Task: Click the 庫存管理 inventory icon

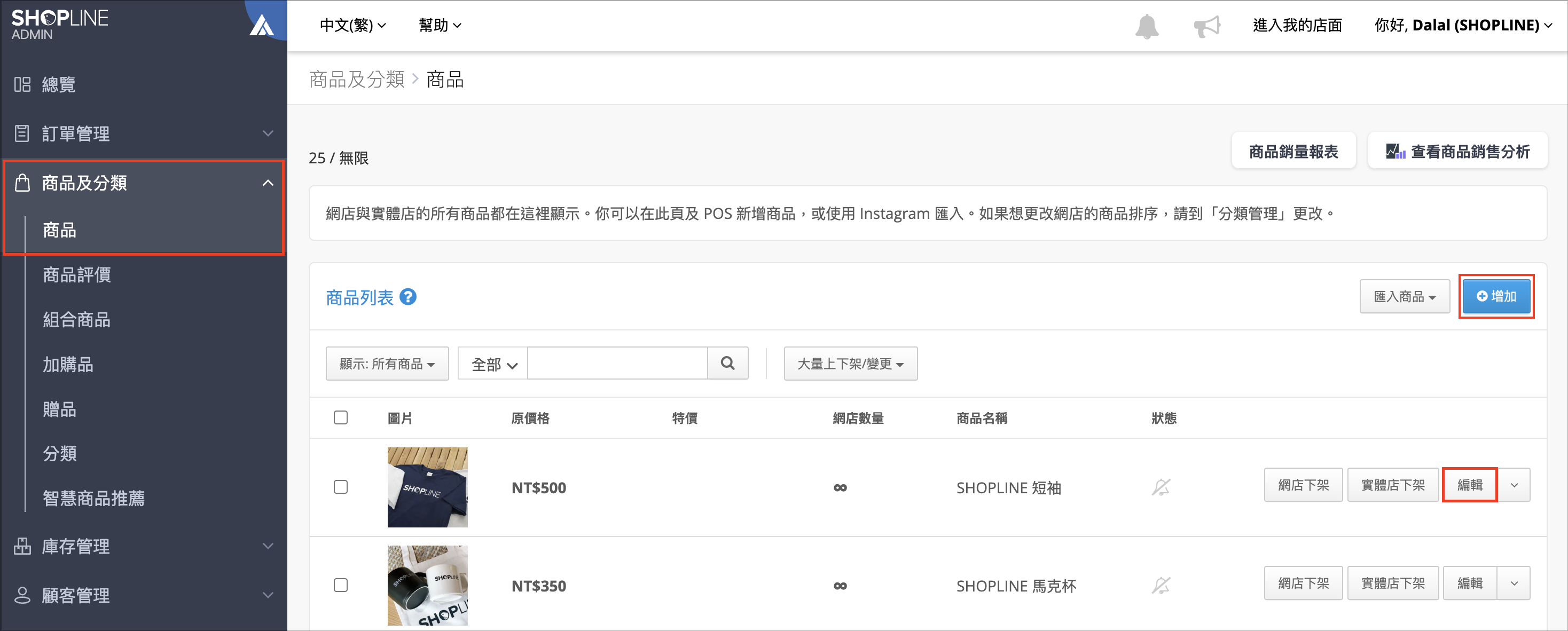Action: [22, 546]
